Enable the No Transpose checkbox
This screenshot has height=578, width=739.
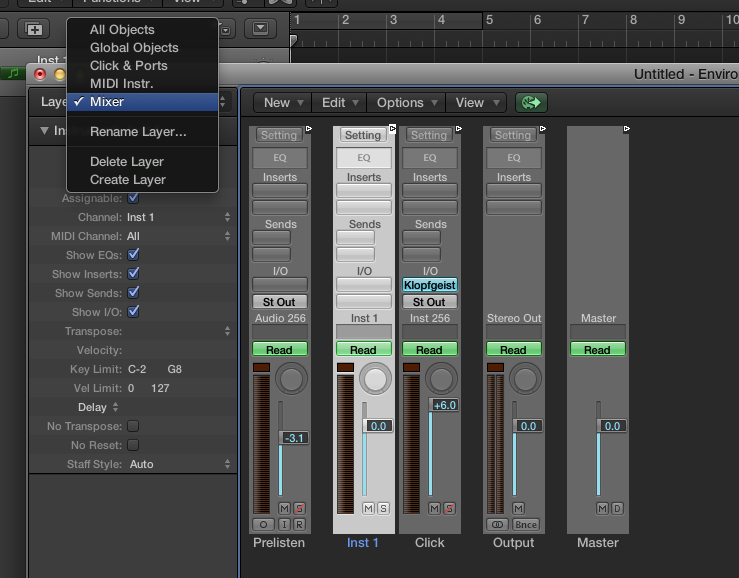point(134,426)
